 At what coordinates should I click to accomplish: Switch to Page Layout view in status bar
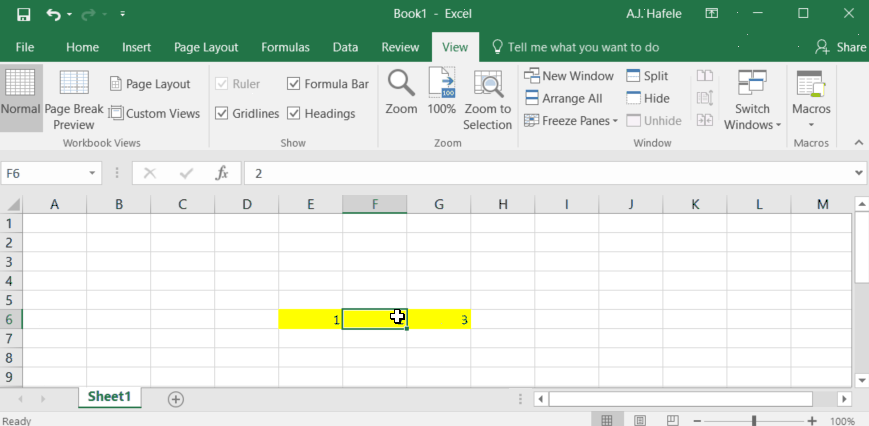point(640,420)
